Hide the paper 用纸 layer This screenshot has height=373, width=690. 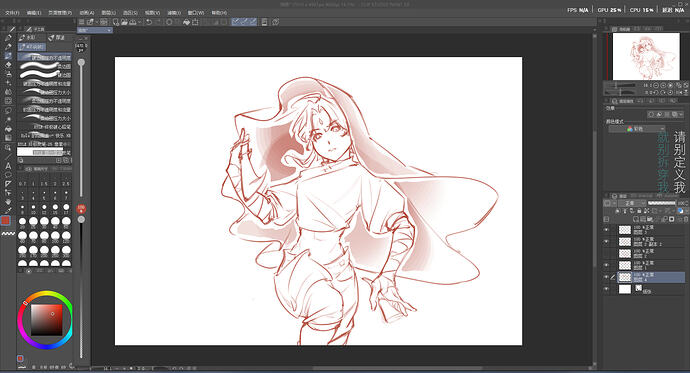[x=606, y=289]
